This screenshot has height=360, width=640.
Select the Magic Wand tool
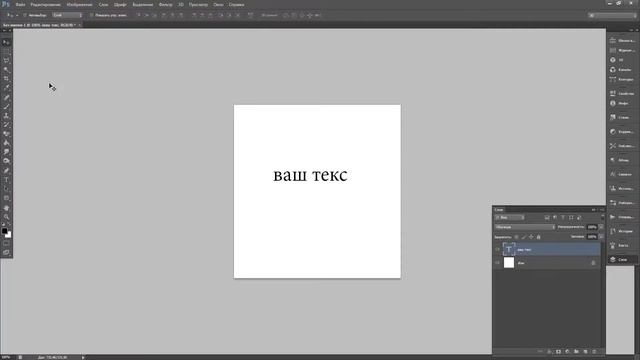6,69
